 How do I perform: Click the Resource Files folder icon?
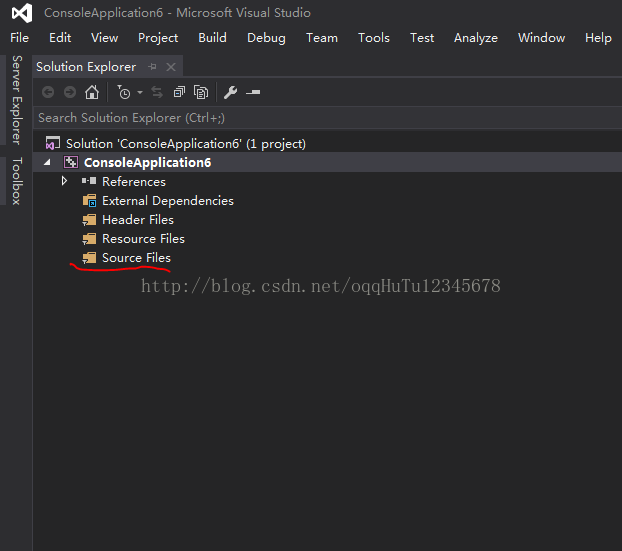89,239
